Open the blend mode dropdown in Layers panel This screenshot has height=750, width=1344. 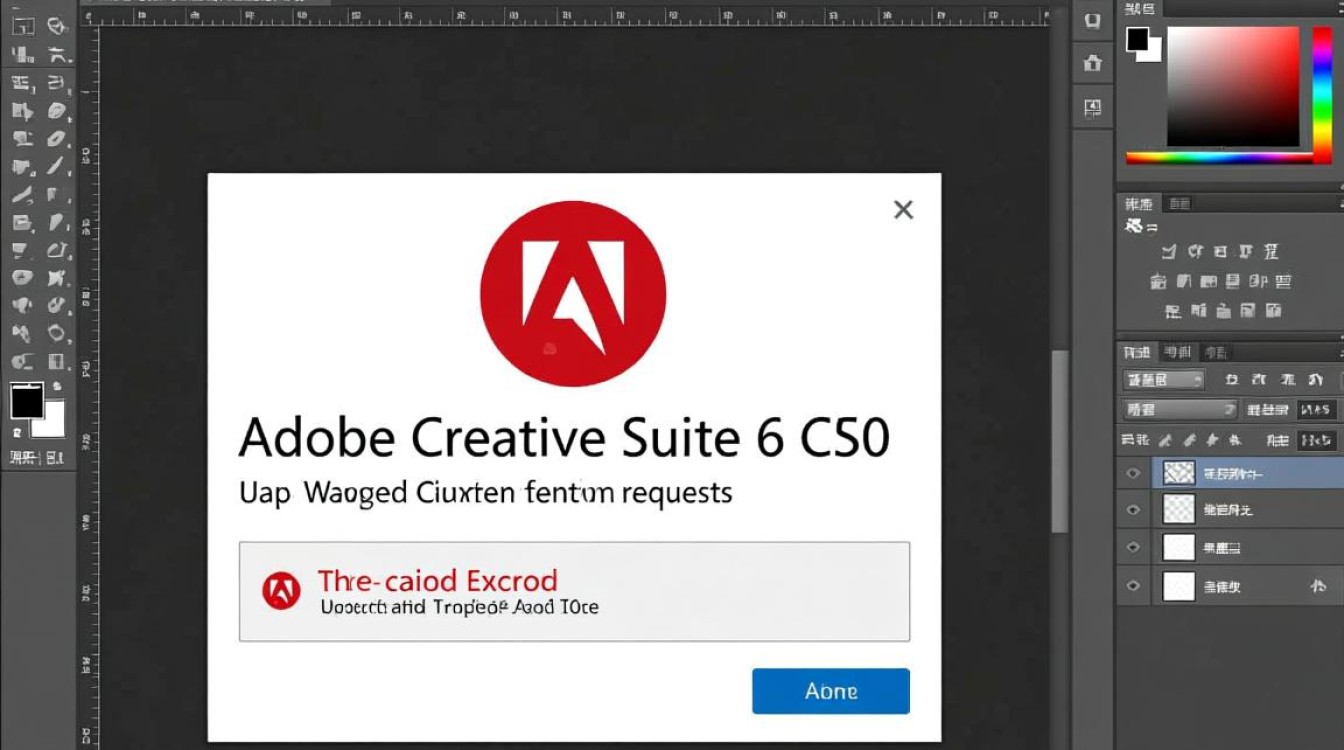pos(1181,409)
